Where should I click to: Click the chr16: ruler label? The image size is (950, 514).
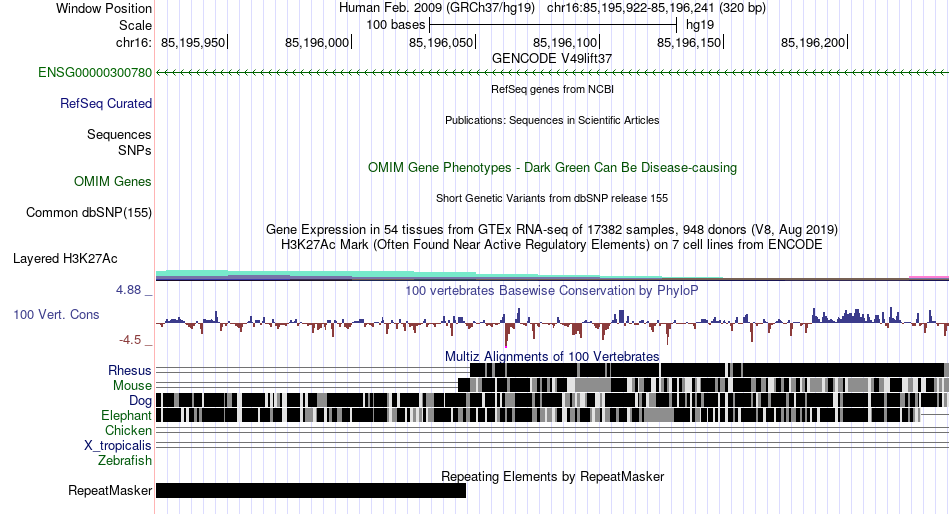click(133, 42)
